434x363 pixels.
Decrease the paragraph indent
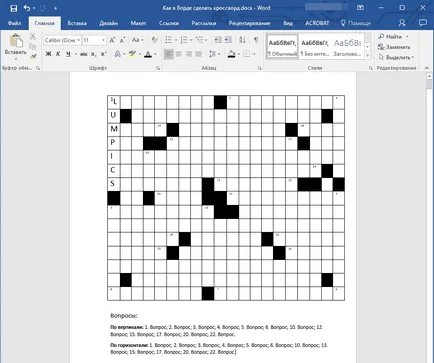tap(218, 40)
